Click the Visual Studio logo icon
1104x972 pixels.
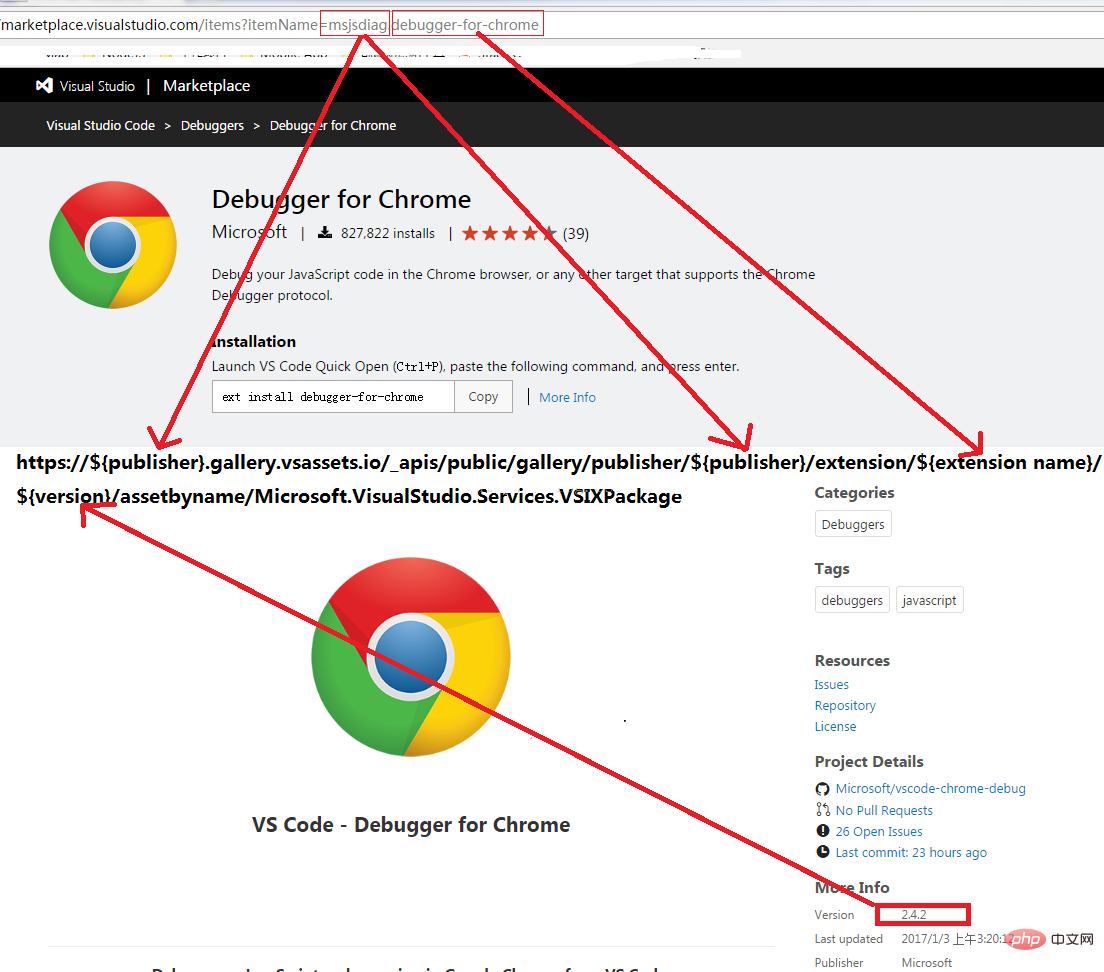[44, 86]
